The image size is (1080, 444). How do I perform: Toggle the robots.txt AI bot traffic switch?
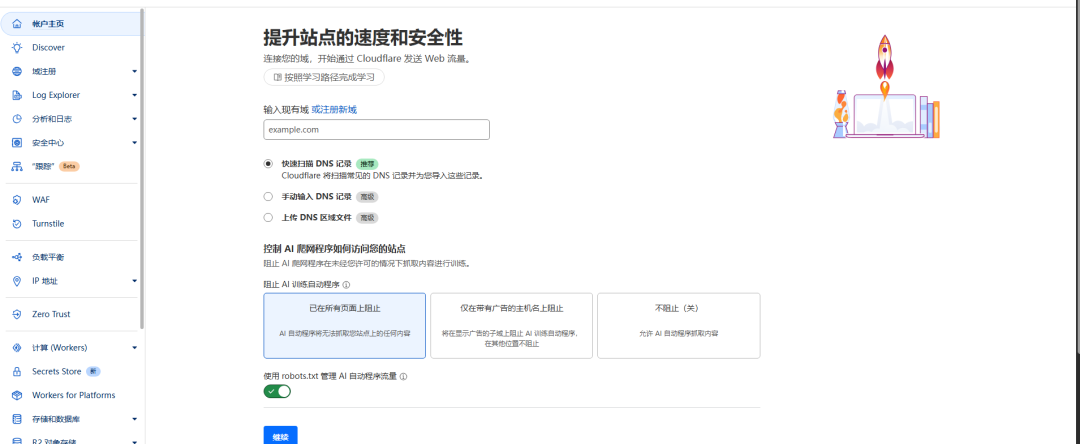click(277, 392)
